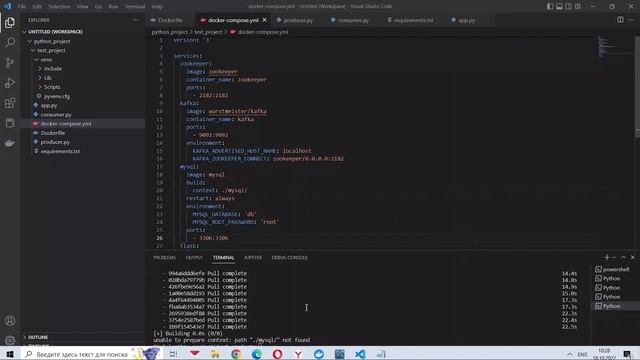This screenshot has width=640, height=360.
Task: Open the Edit menu
Action: click(37, 7)
